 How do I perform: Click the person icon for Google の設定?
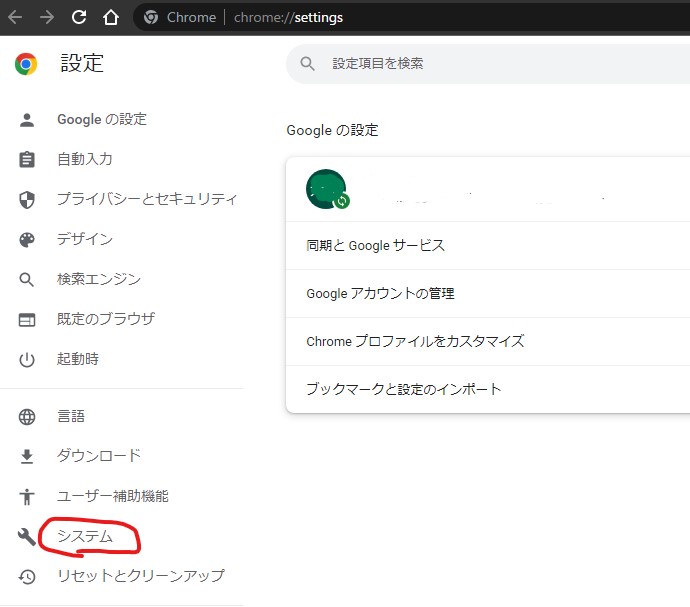[27, 120]
